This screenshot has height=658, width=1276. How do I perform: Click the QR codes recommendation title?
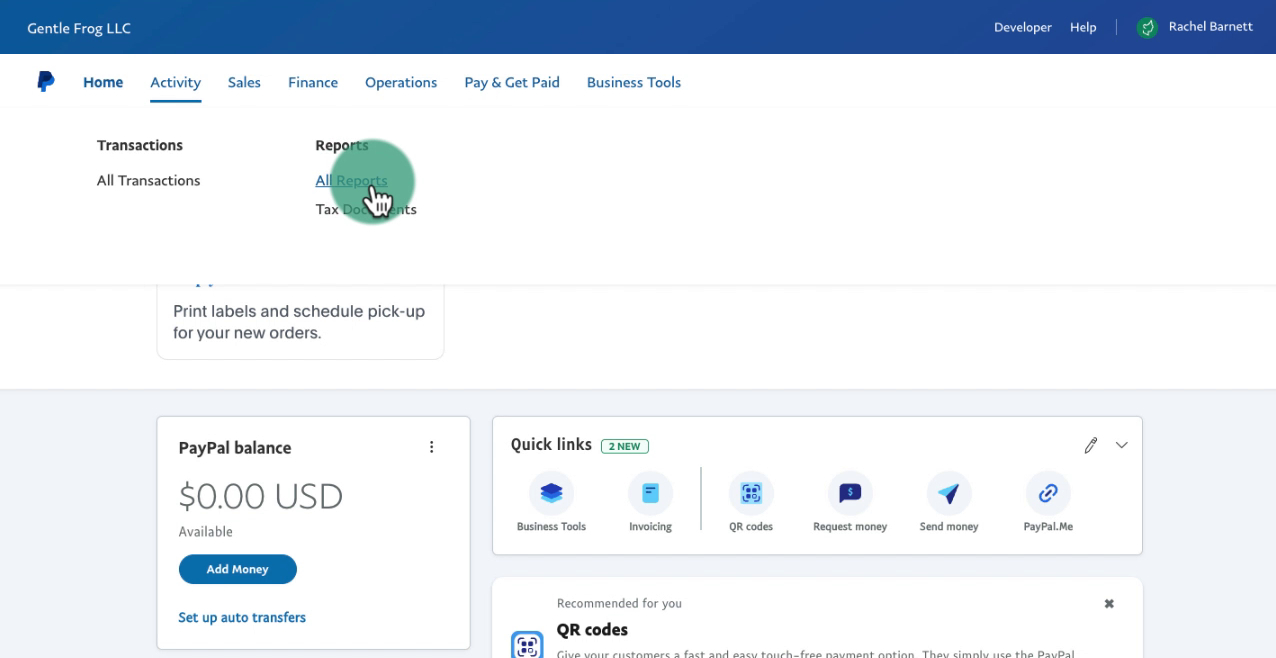click(592, 630)
